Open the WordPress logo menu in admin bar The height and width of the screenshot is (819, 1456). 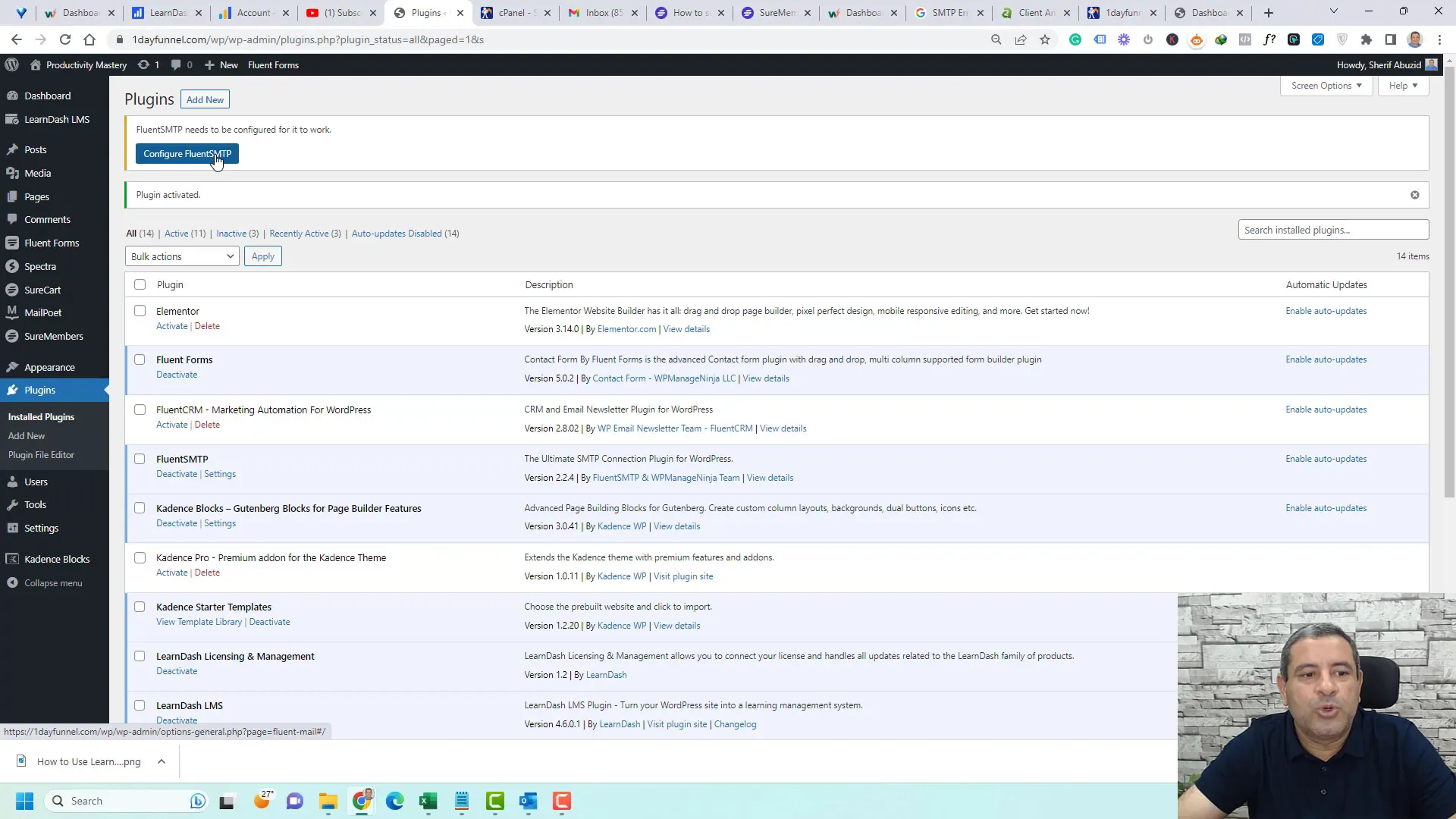point(11,65)
